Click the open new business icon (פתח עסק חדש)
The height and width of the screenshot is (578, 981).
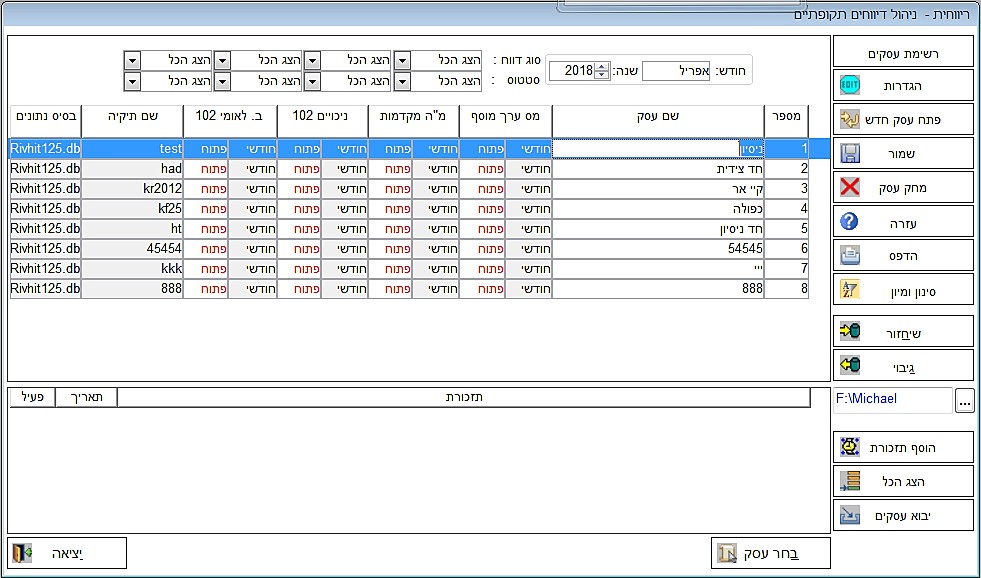point(850,119)
